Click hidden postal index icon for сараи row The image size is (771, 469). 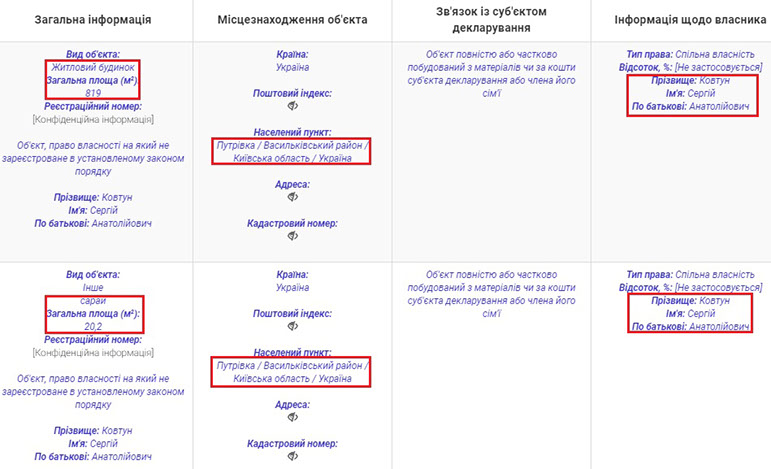pyautogui.click(x=292, y=327)
